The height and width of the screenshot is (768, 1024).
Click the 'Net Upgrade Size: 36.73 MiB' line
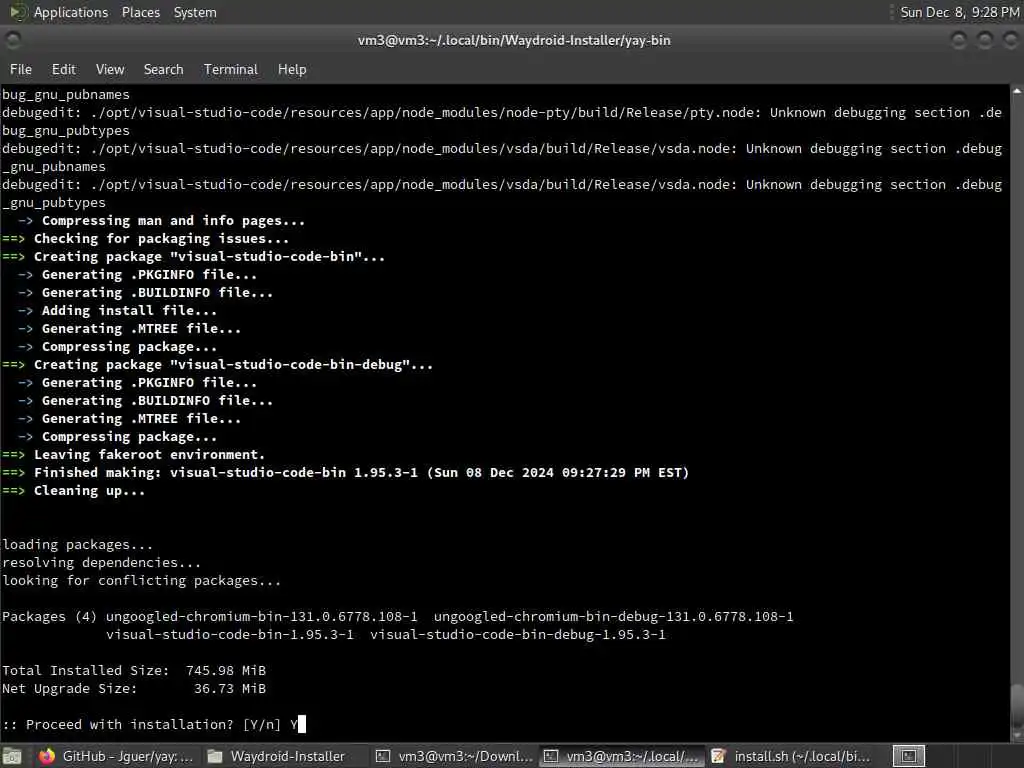coord(134,688)
